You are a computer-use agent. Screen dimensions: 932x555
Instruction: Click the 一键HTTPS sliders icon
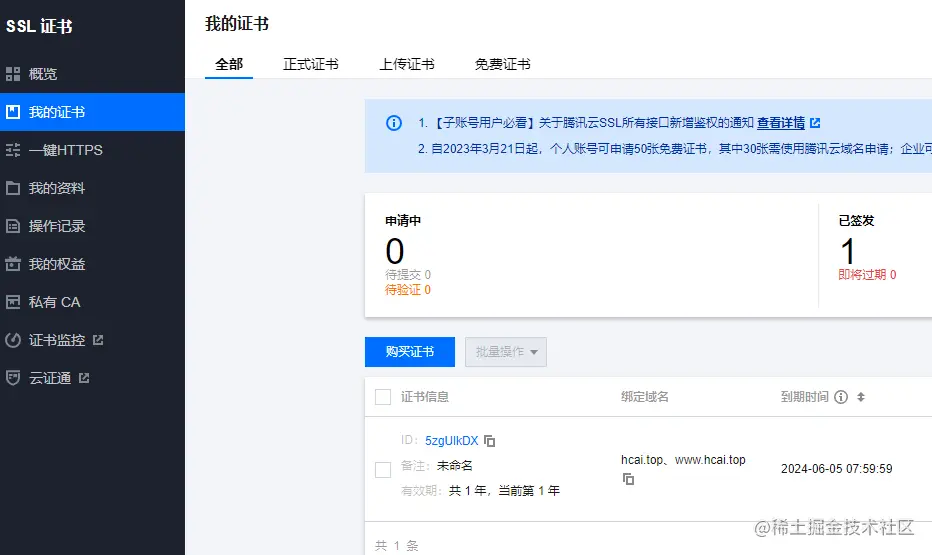pos(13,150)
